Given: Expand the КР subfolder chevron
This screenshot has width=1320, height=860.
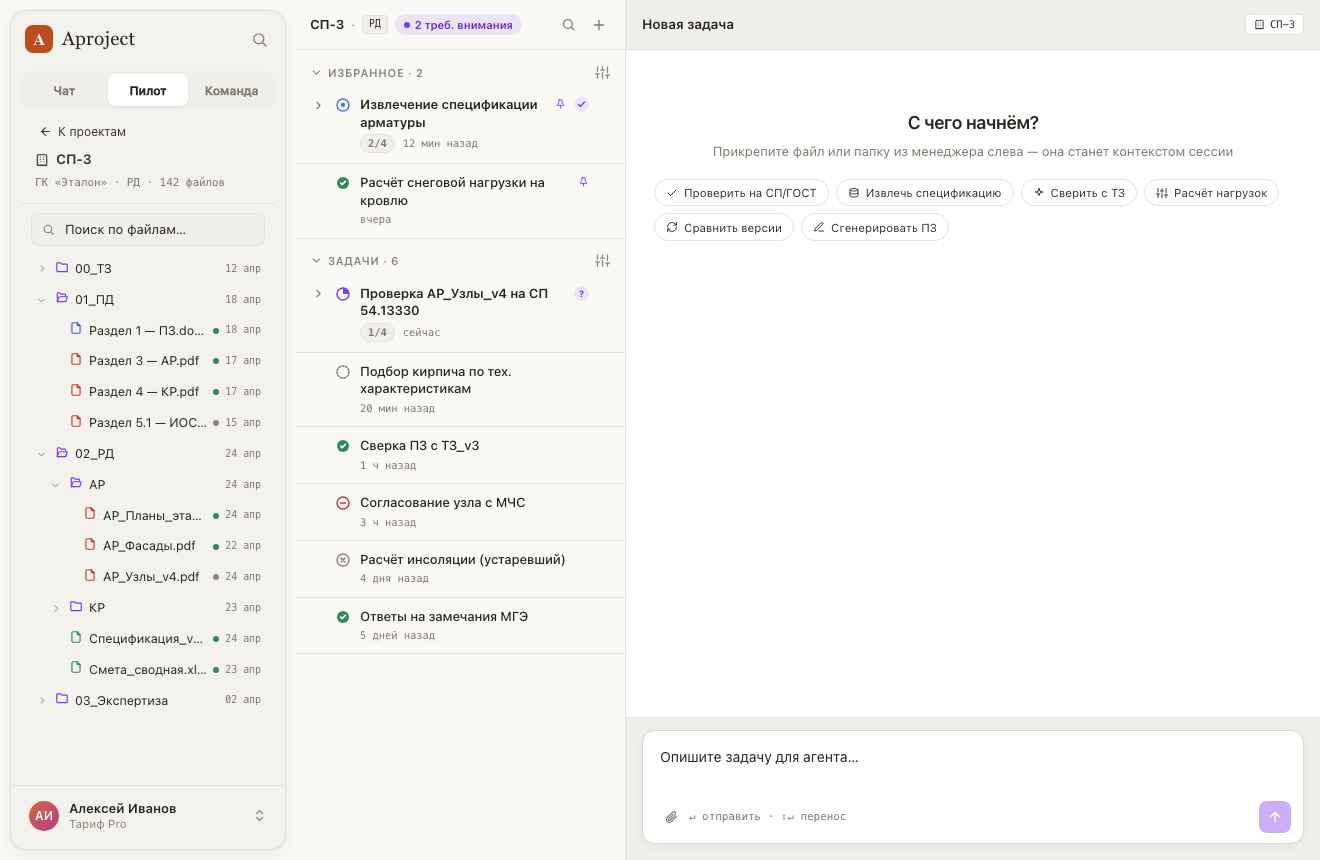Looking at the screenshot, I should [56, 607].
